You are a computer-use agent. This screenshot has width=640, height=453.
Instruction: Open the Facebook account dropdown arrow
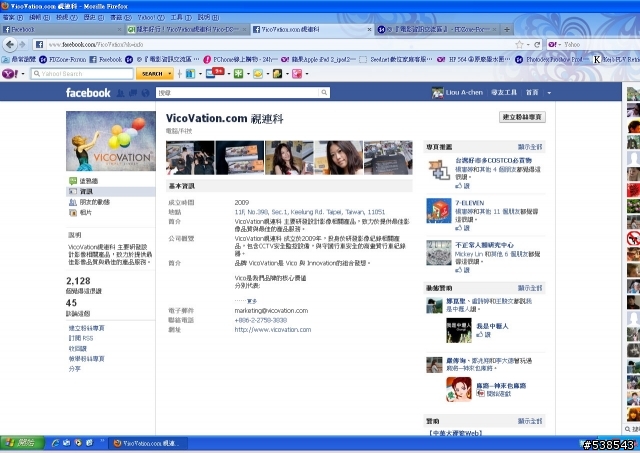[549, 93]
